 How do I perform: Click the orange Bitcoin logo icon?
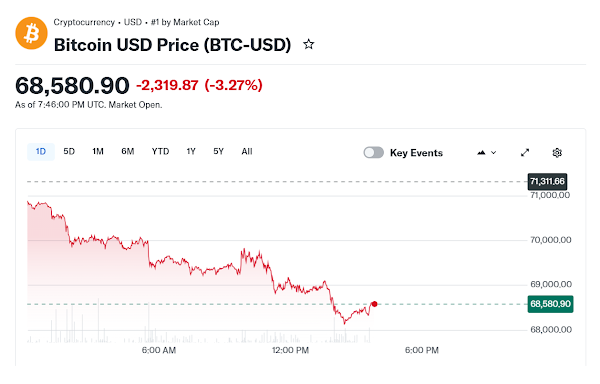click(x=31, y=33)
